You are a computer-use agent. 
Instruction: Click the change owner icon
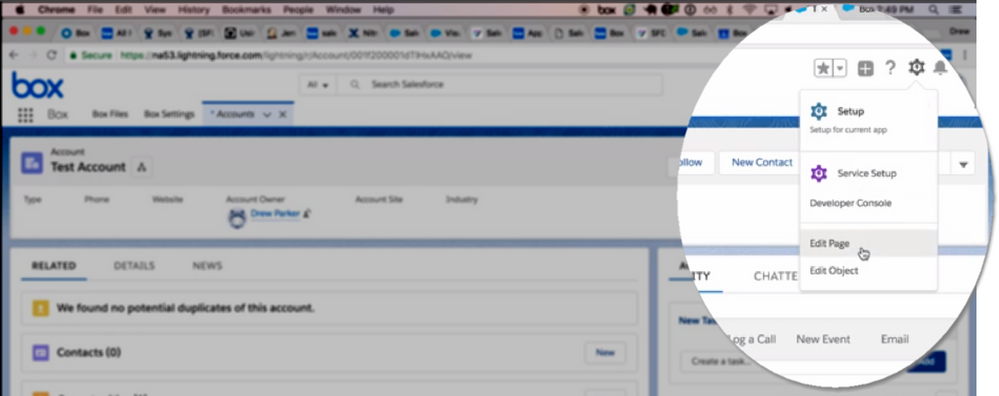click(x=306, y=215)
